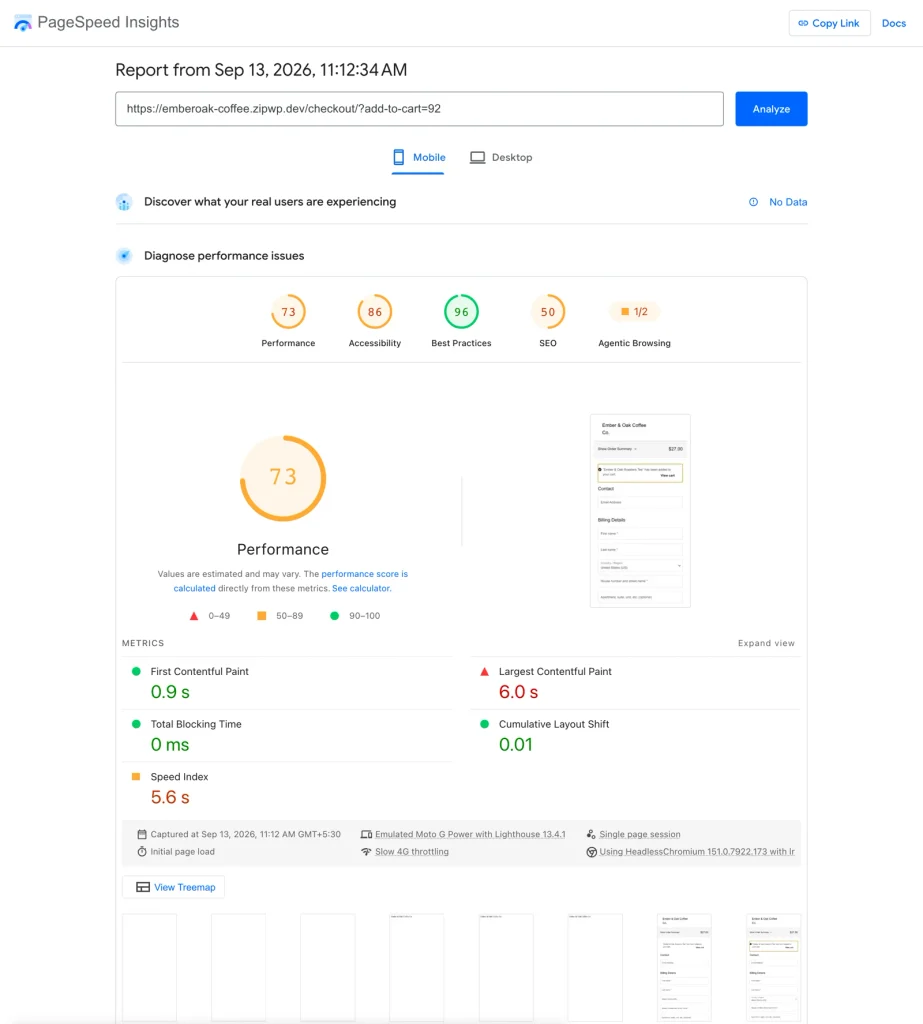The image size is (923, 1024).
Task: Click the device icon beside Emulated Moto G Power
Action: click(366, 834)
